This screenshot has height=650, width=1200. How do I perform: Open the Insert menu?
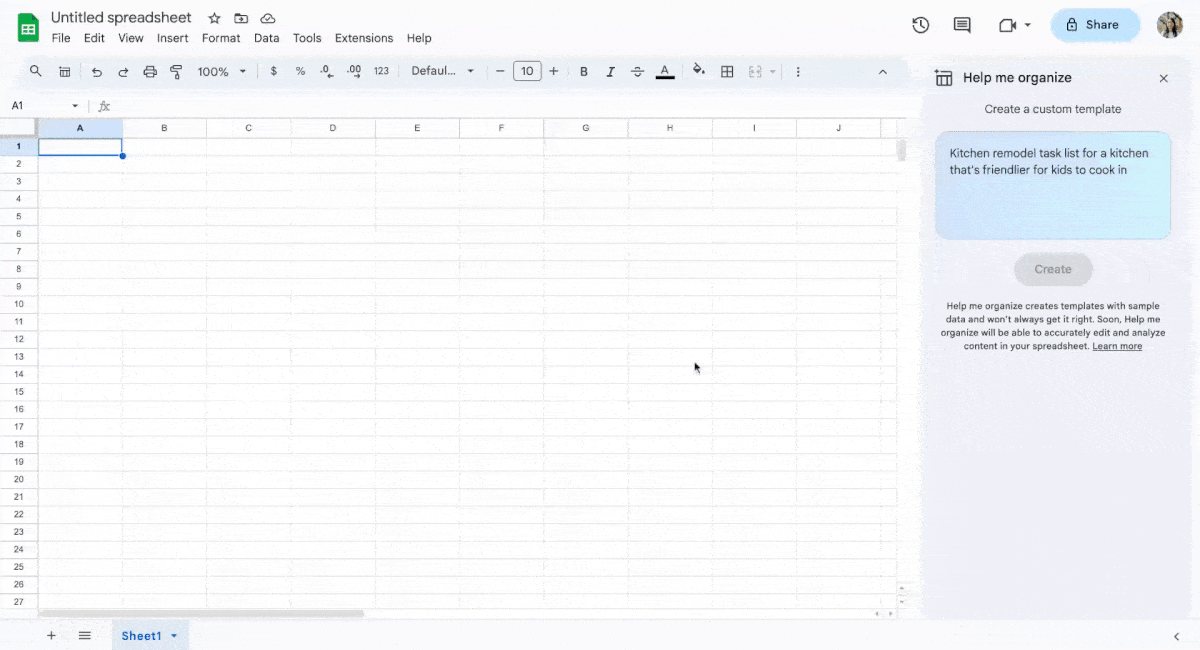pos(173,38)
